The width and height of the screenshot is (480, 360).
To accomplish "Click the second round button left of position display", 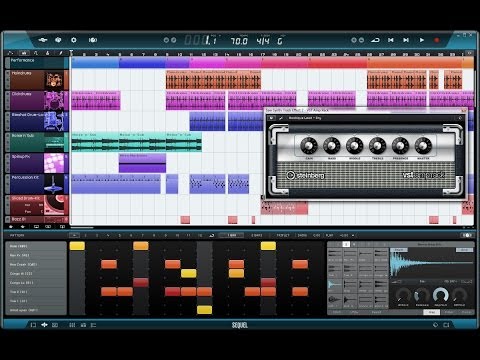I will pos(174,40).
